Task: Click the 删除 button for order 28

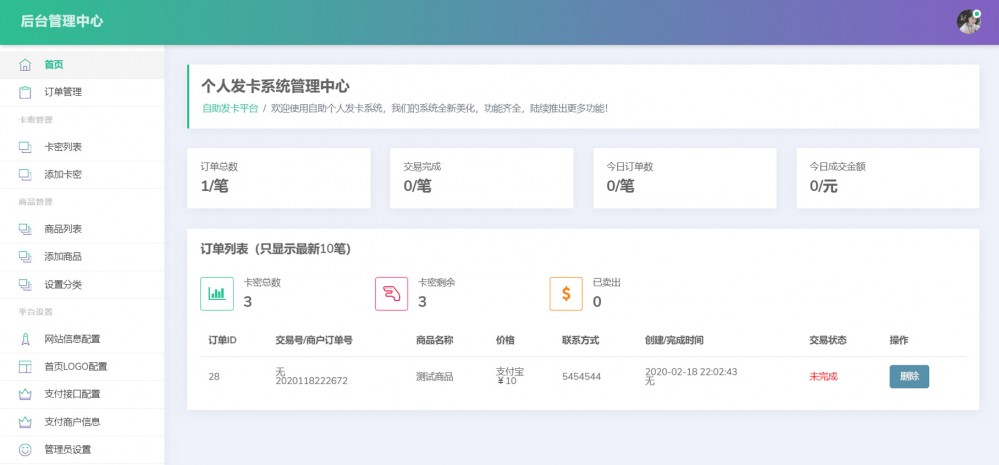Action: click(909, 376)
